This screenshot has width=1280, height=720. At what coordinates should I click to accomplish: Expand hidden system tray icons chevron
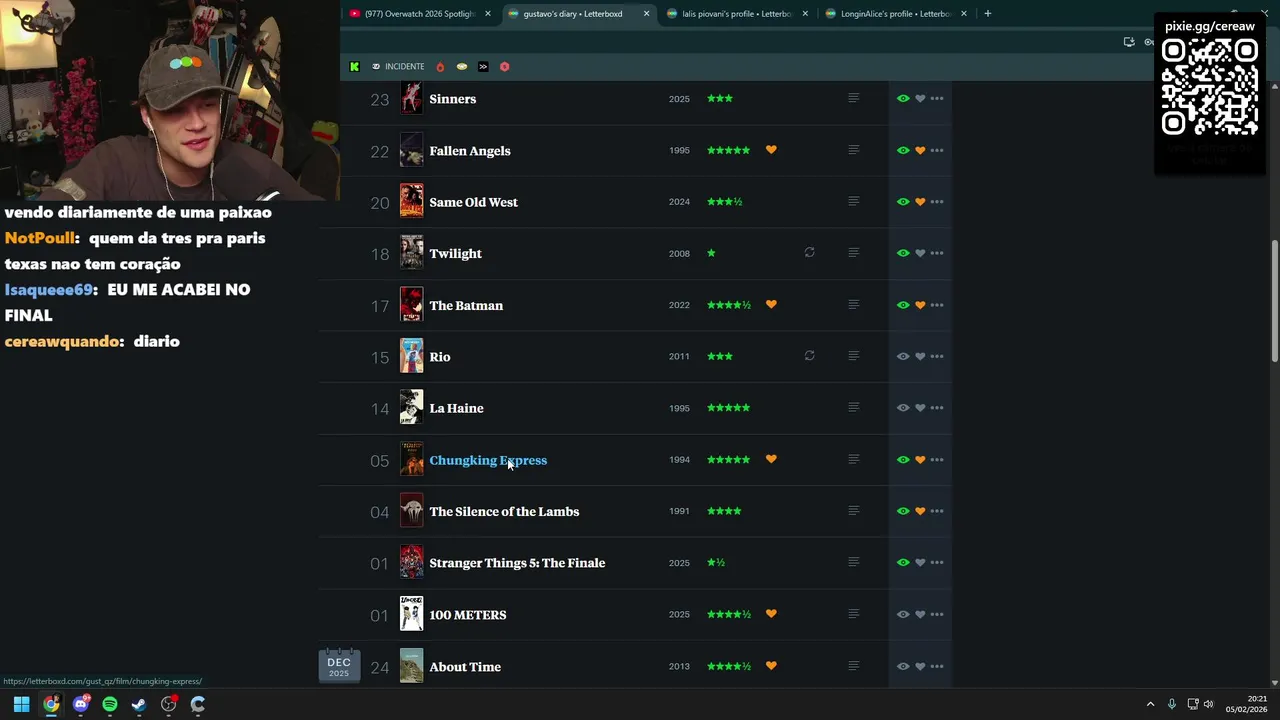pos(1150,704)
